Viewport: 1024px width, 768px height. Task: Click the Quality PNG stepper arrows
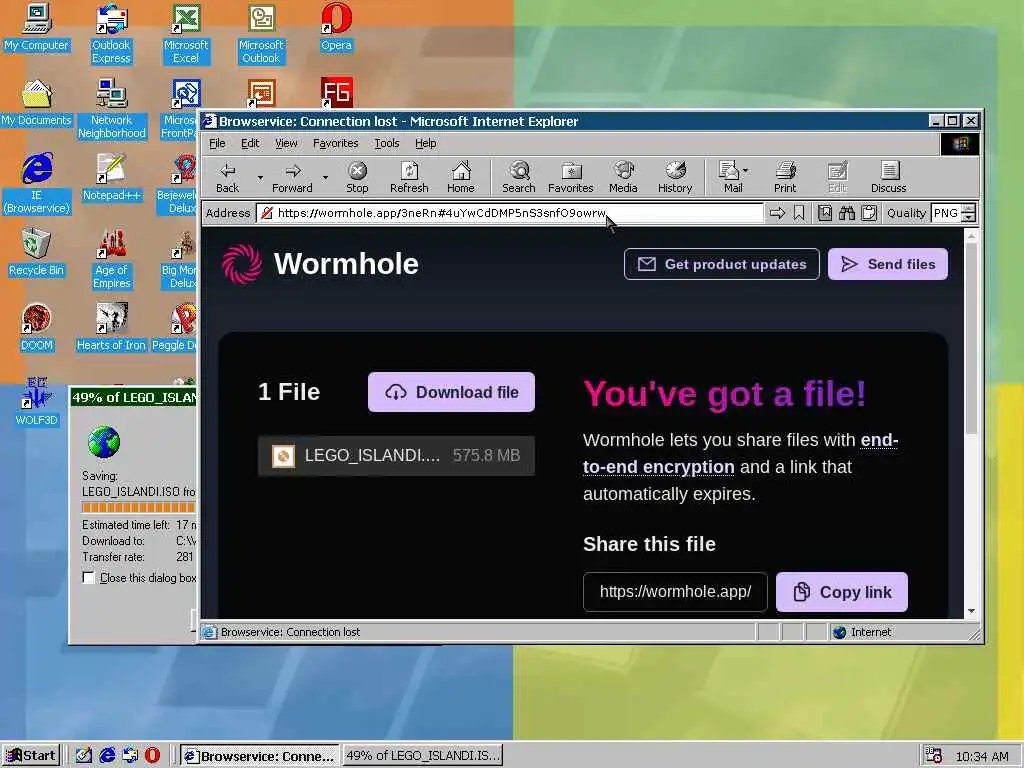click(x=969, y=213)
